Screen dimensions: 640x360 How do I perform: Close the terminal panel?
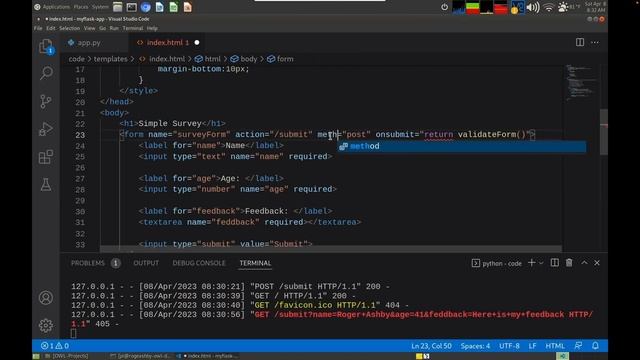point(597,263)
